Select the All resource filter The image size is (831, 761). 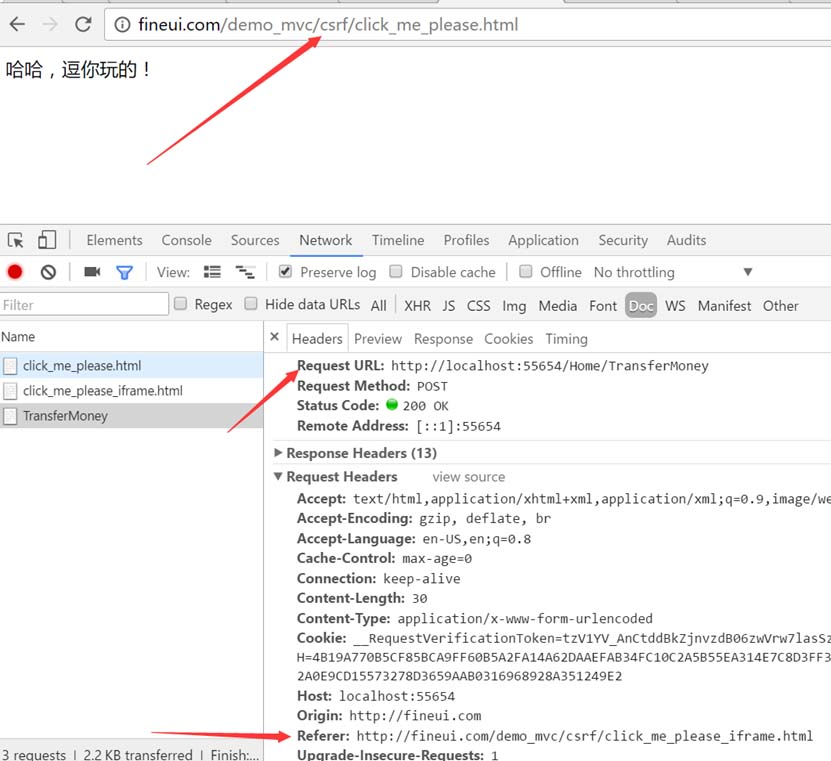coord(378,306)
